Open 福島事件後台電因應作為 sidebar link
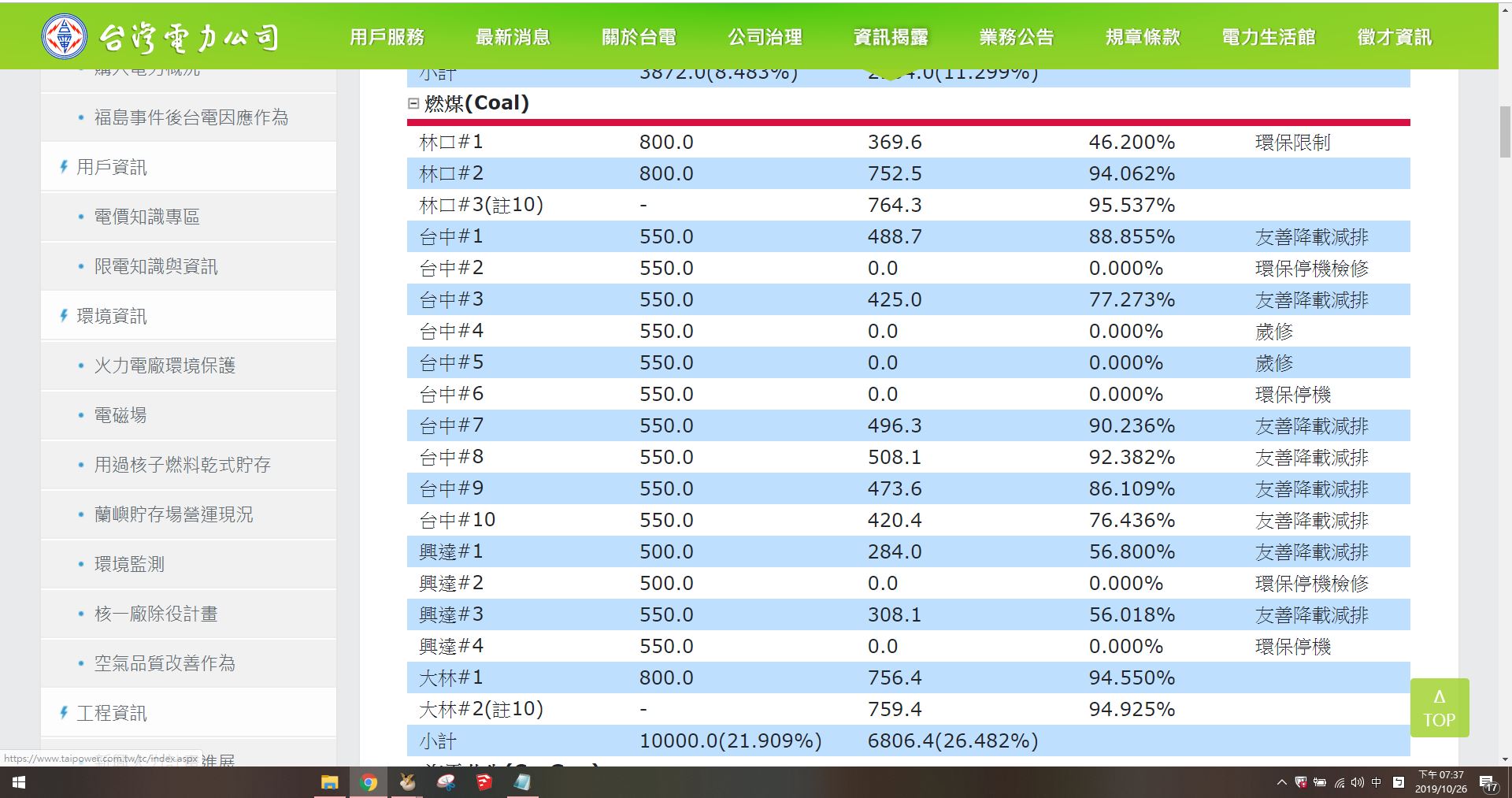The image size is (1512, 798). coord(191,117)
